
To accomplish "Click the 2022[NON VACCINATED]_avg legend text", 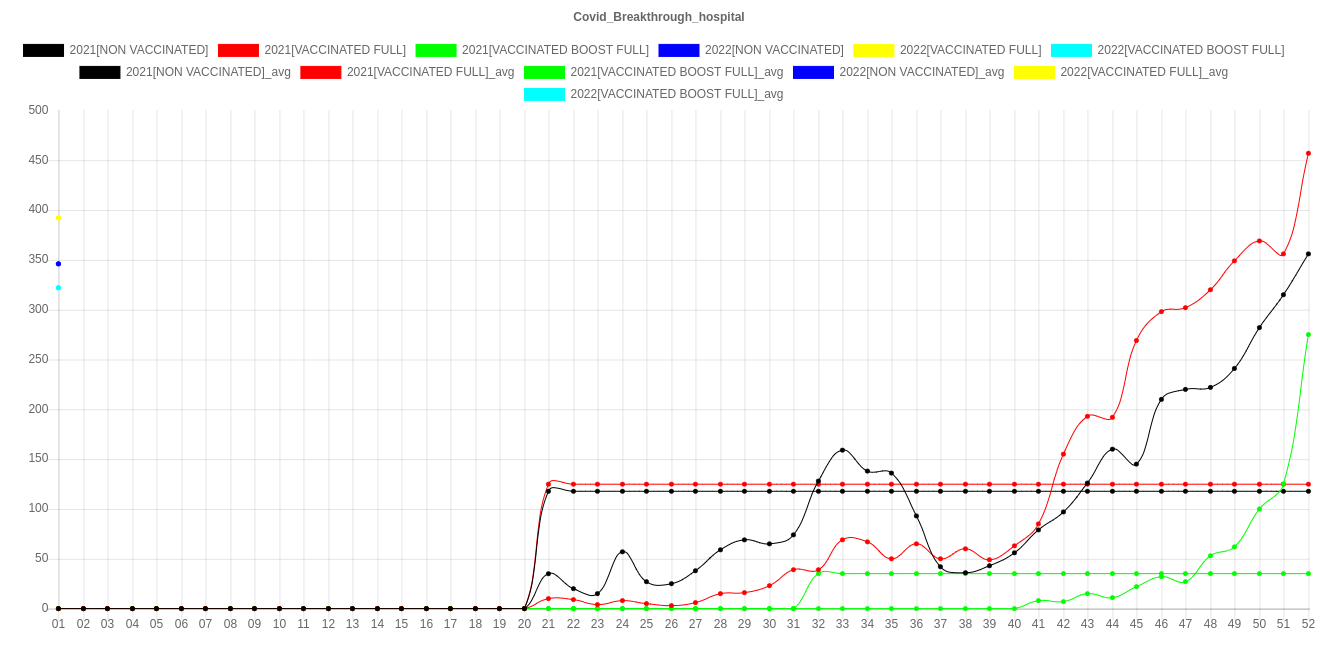I will 921,72.
